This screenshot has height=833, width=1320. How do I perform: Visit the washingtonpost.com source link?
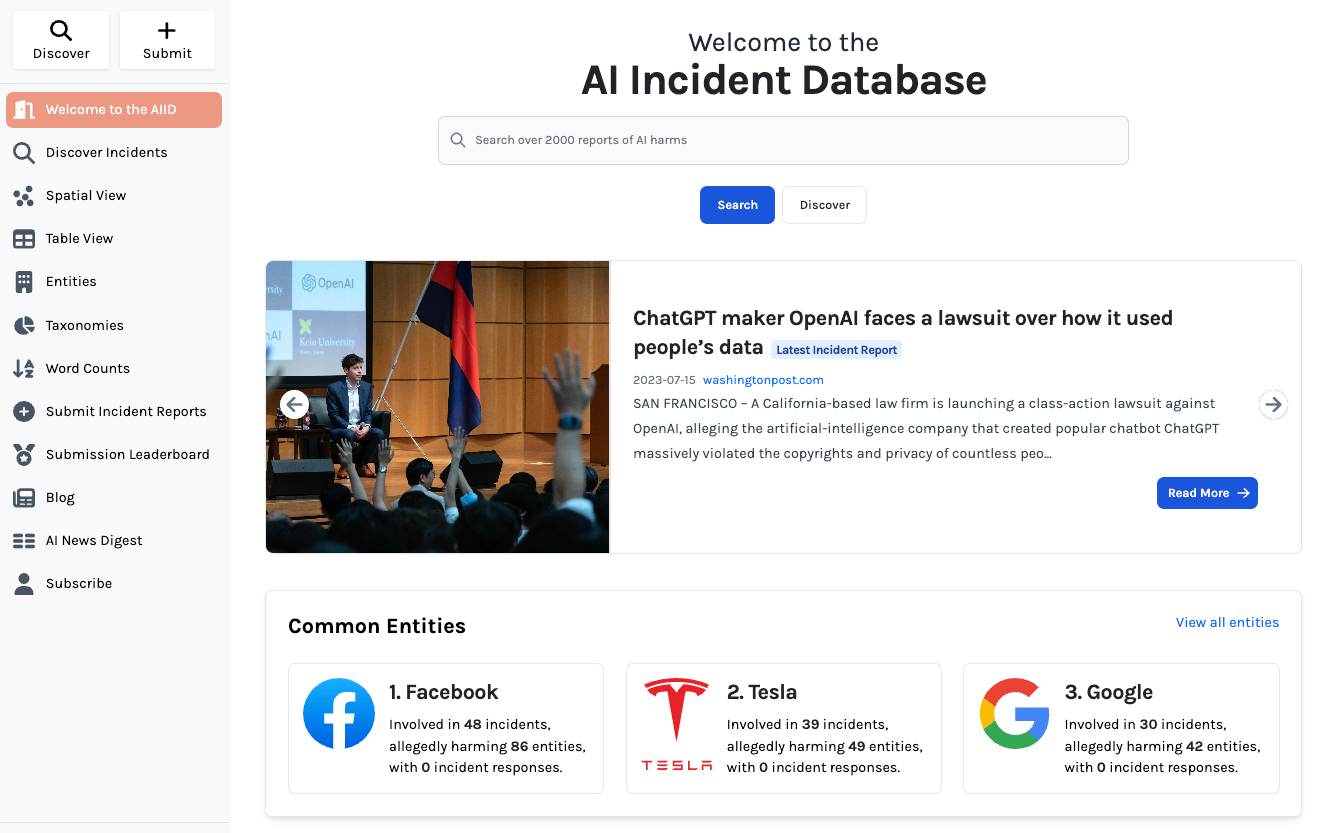tap(763, 380)
